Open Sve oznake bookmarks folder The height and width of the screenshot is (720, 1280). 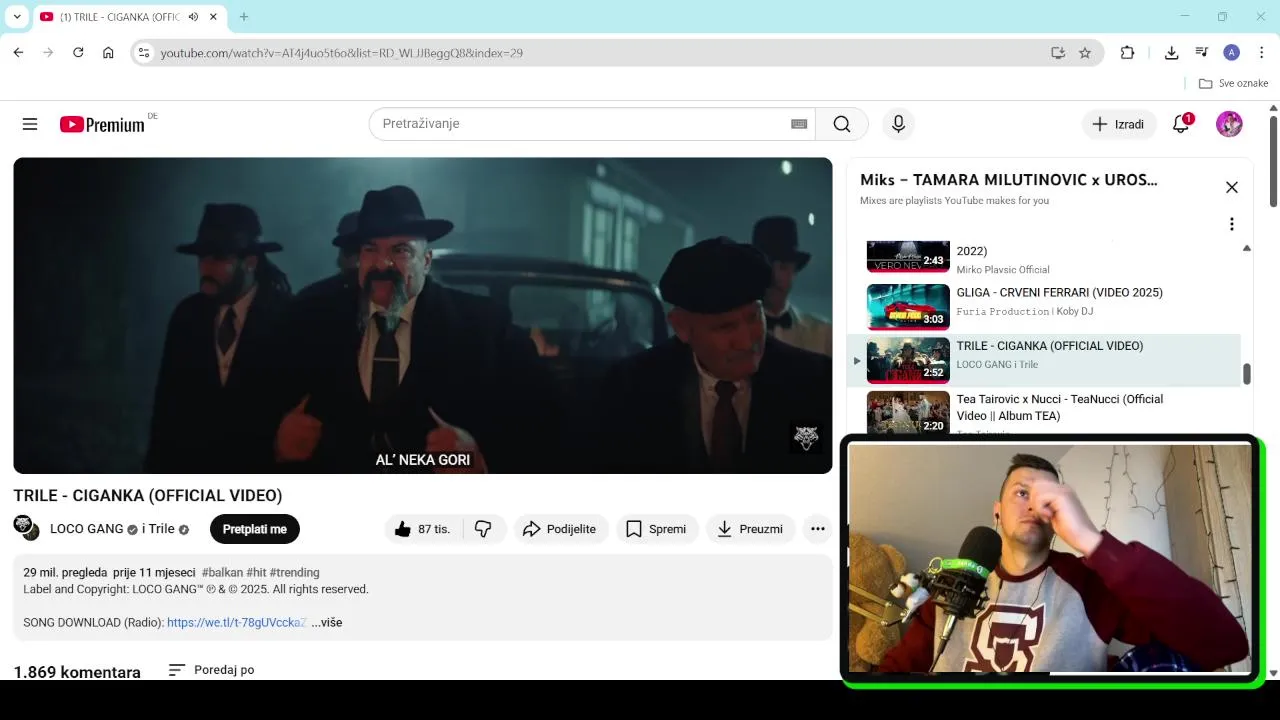tap(1233, 83)
